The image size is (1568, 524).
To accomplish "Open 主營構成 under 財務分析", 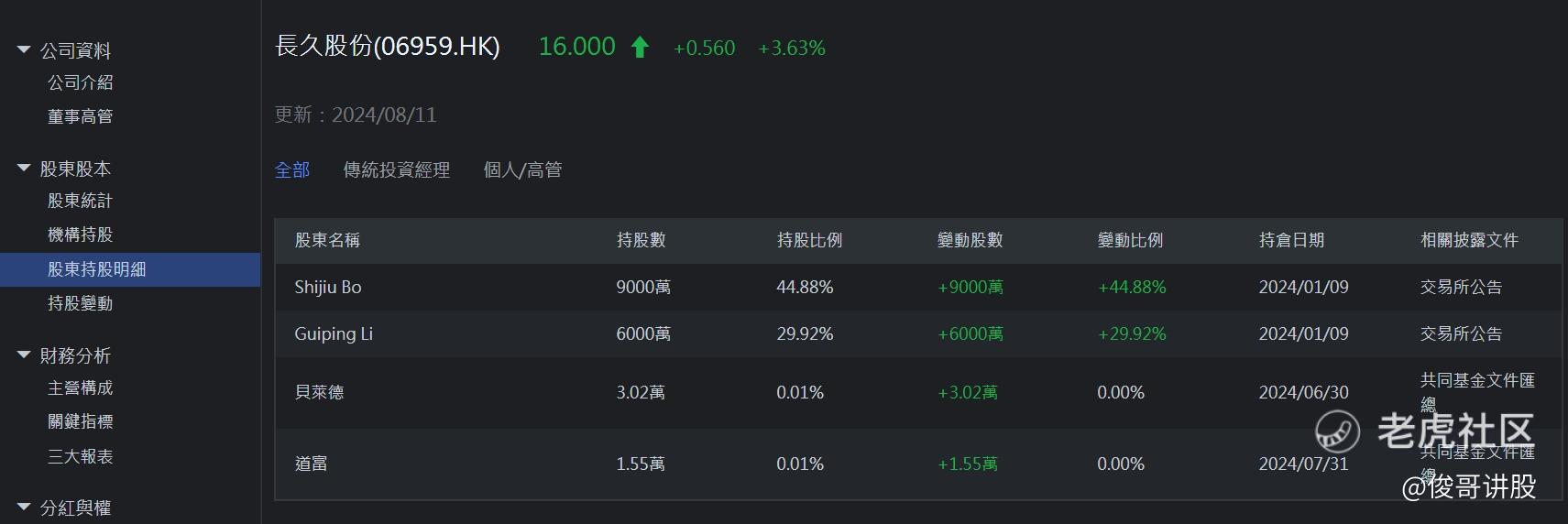I will (81, 388).
